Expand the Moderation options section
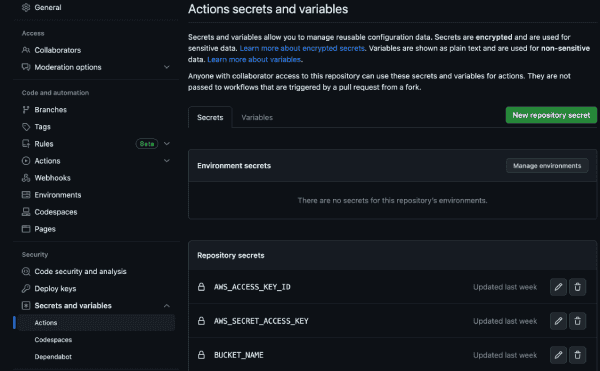 point(167,67)
